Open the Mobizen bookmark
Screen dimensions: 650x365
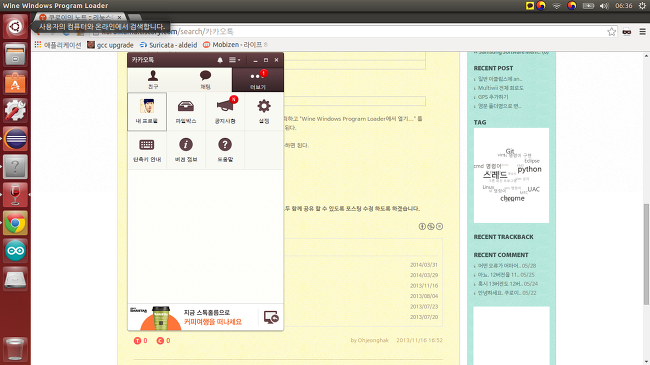pyautogui.click(x=235, y=45)
